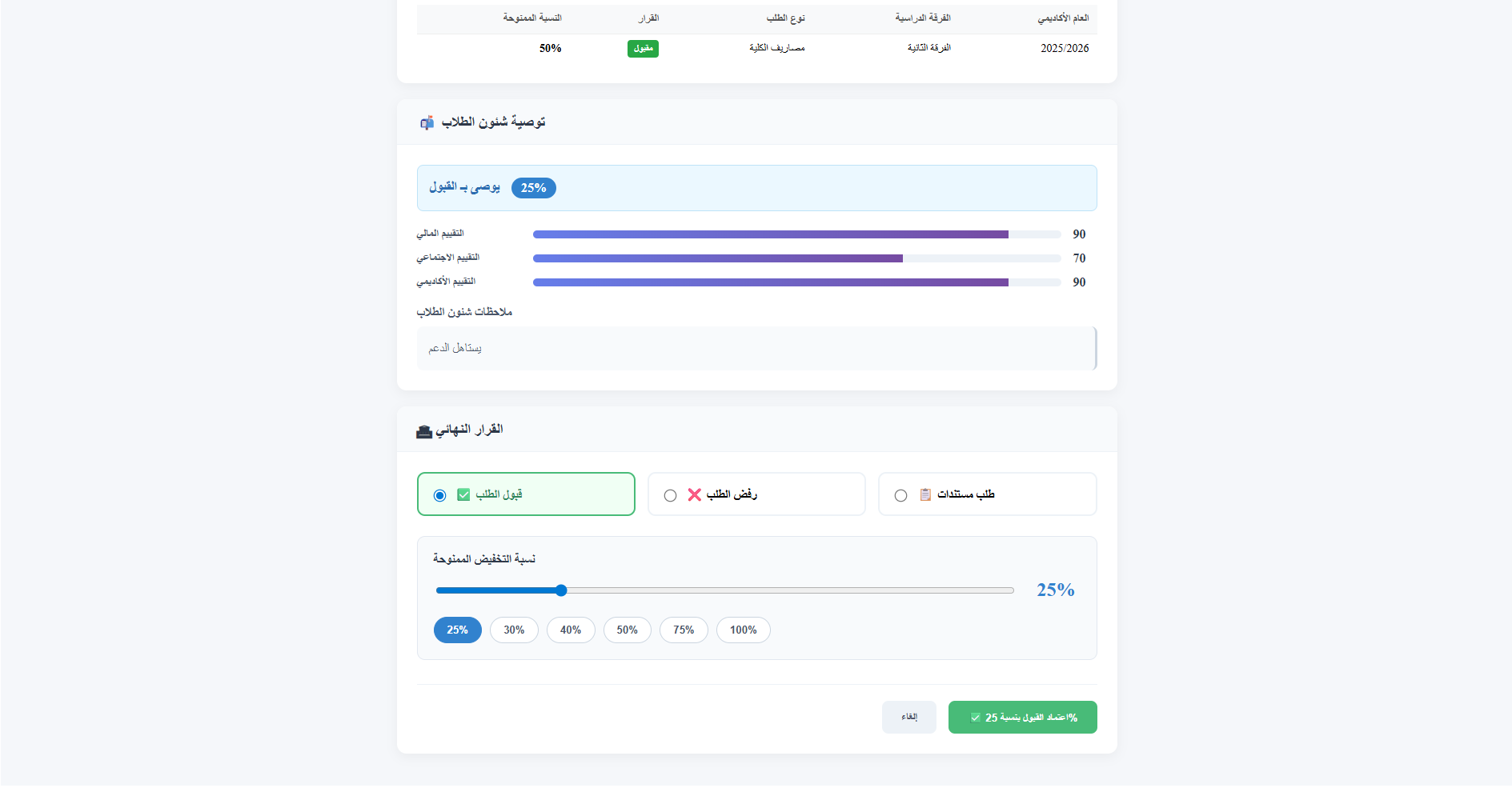The image size is (1512, 788).
Task: Select the 100% discount preset
Action: tap(743, 630)
